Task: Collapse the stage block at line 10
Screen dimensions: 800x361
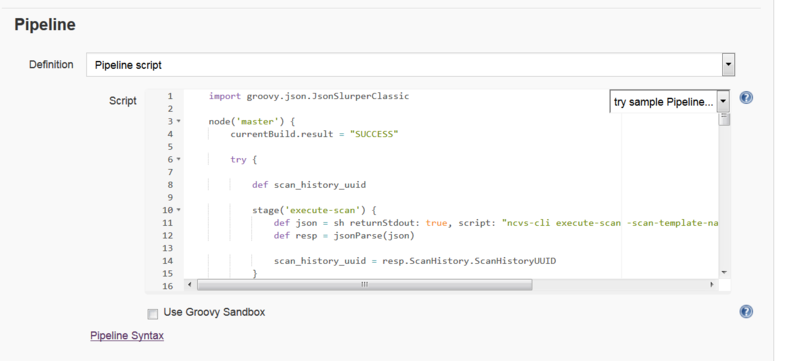Action: coord(179,210)
